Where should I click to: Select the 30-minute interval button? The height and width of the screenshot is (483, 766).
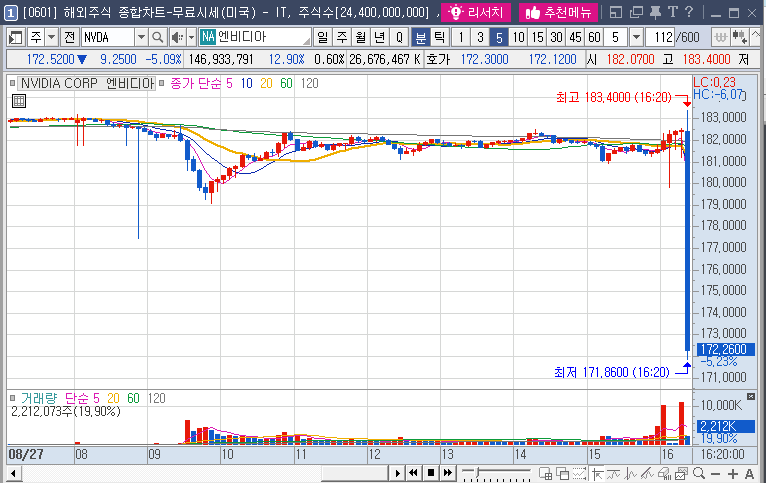(x=556, y=37)
